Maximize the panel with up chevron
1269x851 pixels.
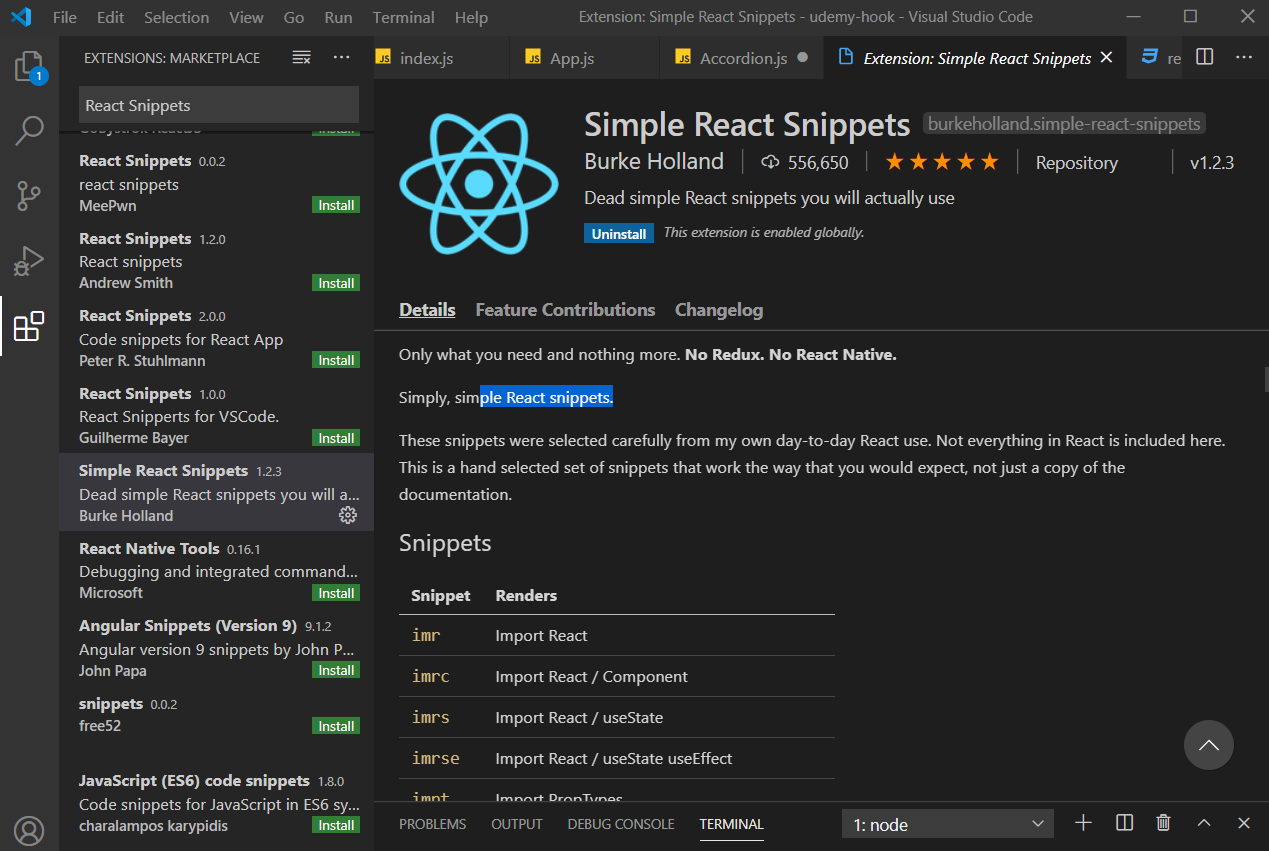(1204, 823)
